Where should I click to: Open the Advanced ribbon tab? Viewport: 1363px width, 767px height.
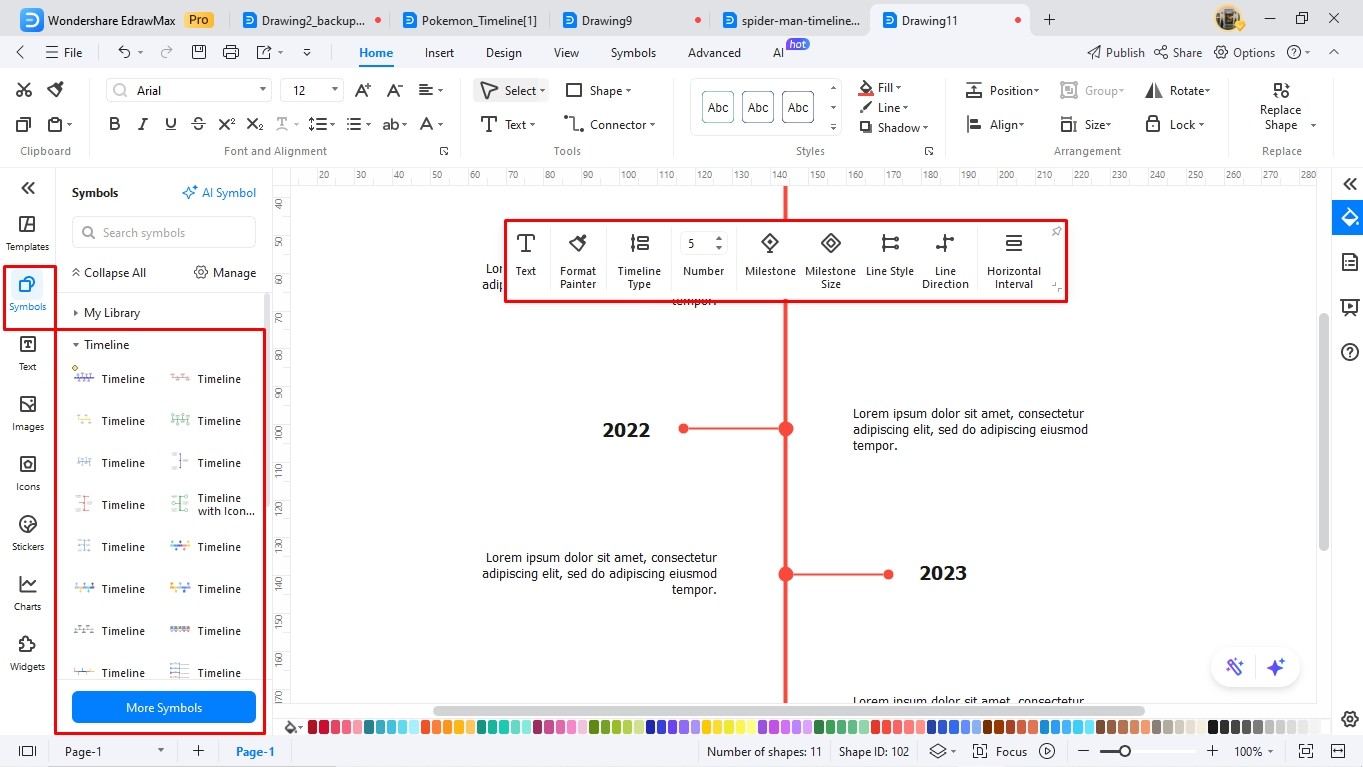(714, 53)
